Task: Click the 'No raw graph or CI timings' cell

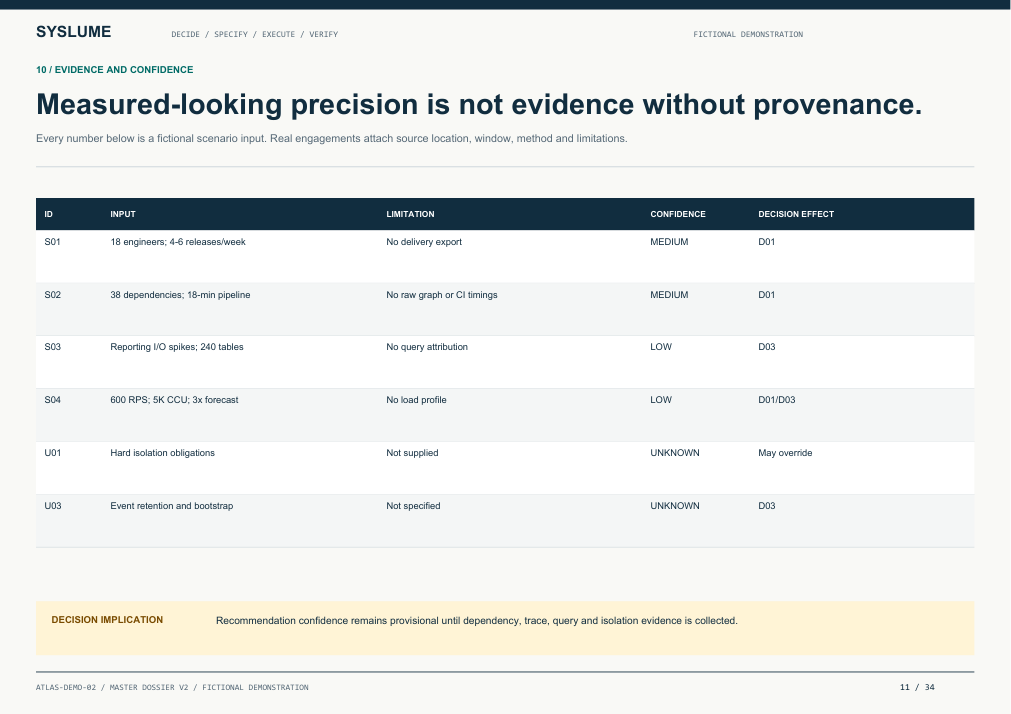Action: 442,295
